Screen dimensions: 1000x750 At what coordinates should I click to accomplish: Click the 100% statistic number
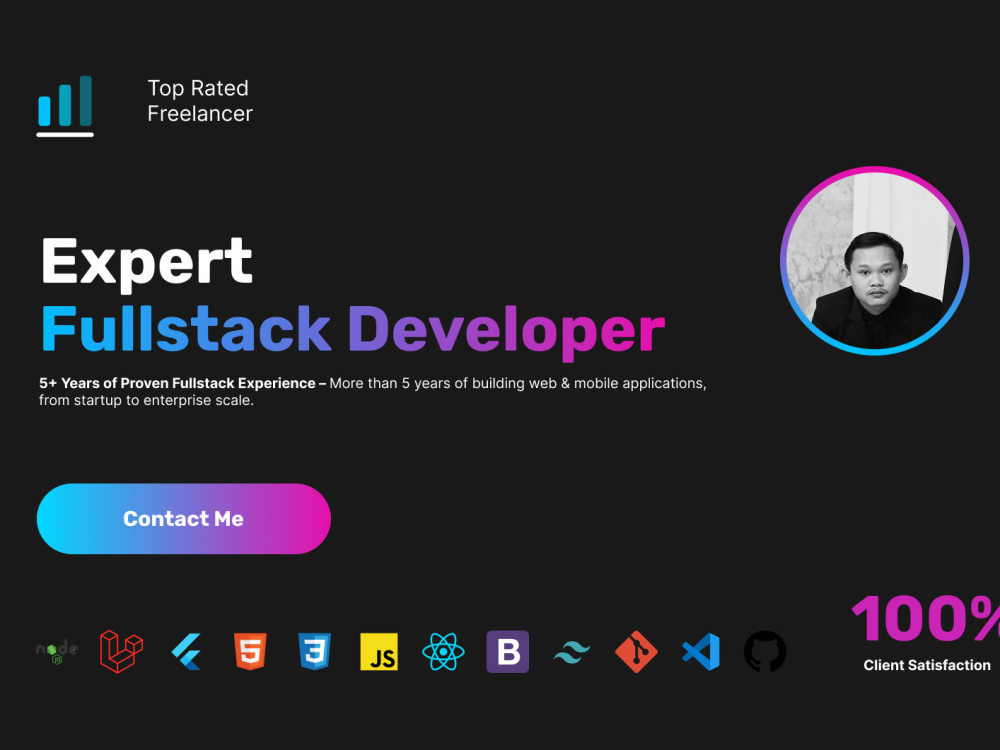925,617
